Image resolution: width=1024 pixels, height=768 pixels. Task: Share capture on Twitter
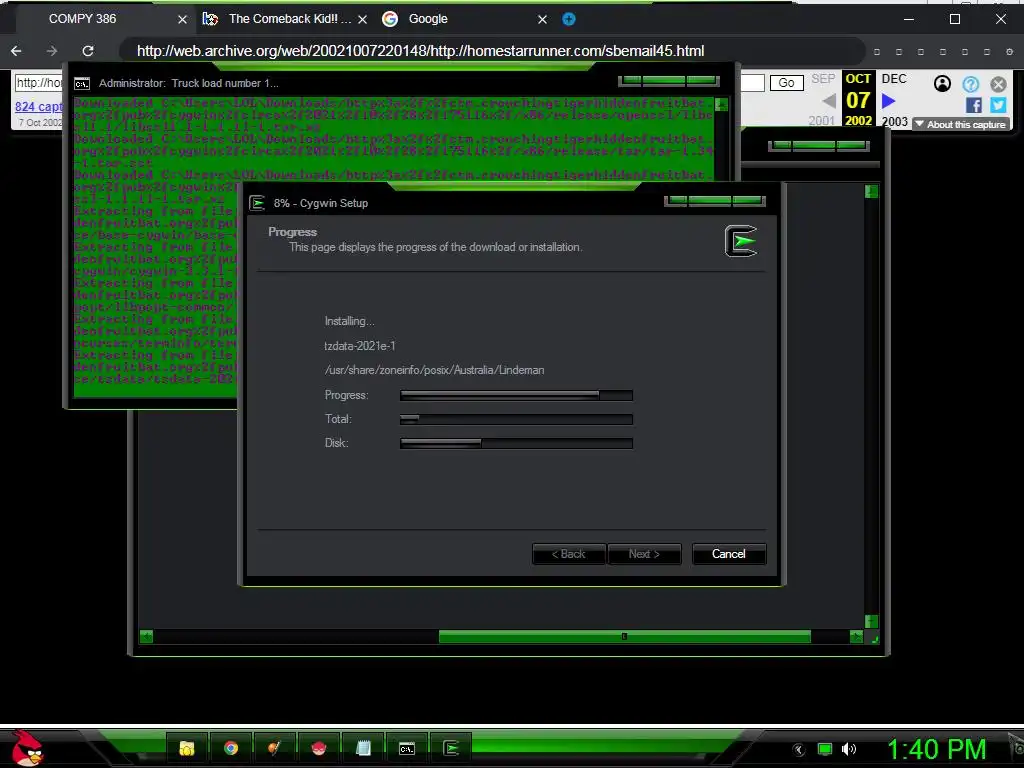point(998,105)
